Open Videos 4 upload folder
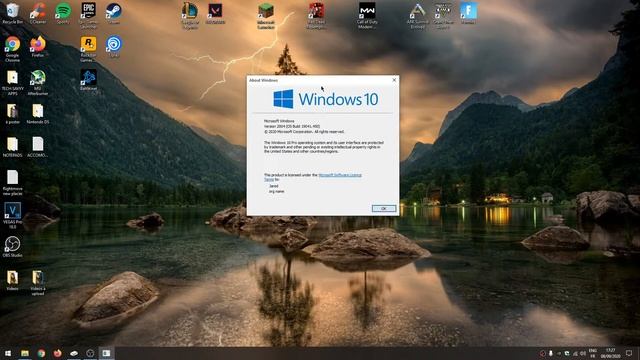The image size is (640, 360). 38,282
